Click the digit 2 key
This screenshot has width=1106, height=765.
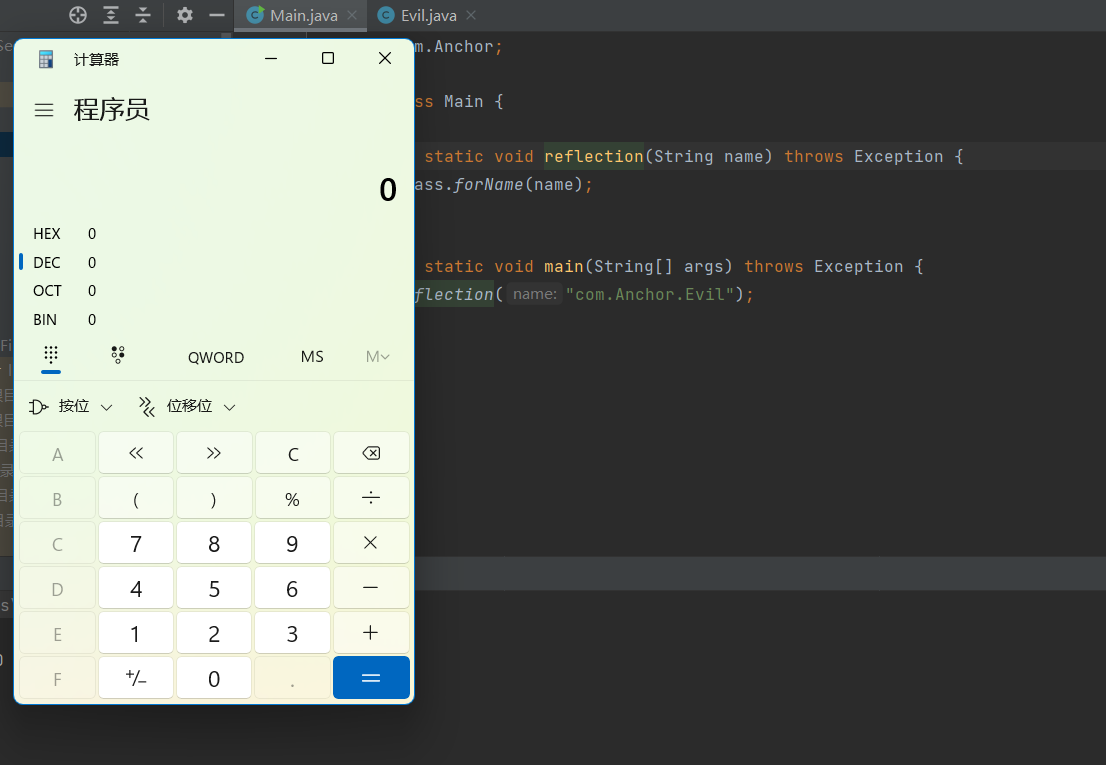click(214, 633)
